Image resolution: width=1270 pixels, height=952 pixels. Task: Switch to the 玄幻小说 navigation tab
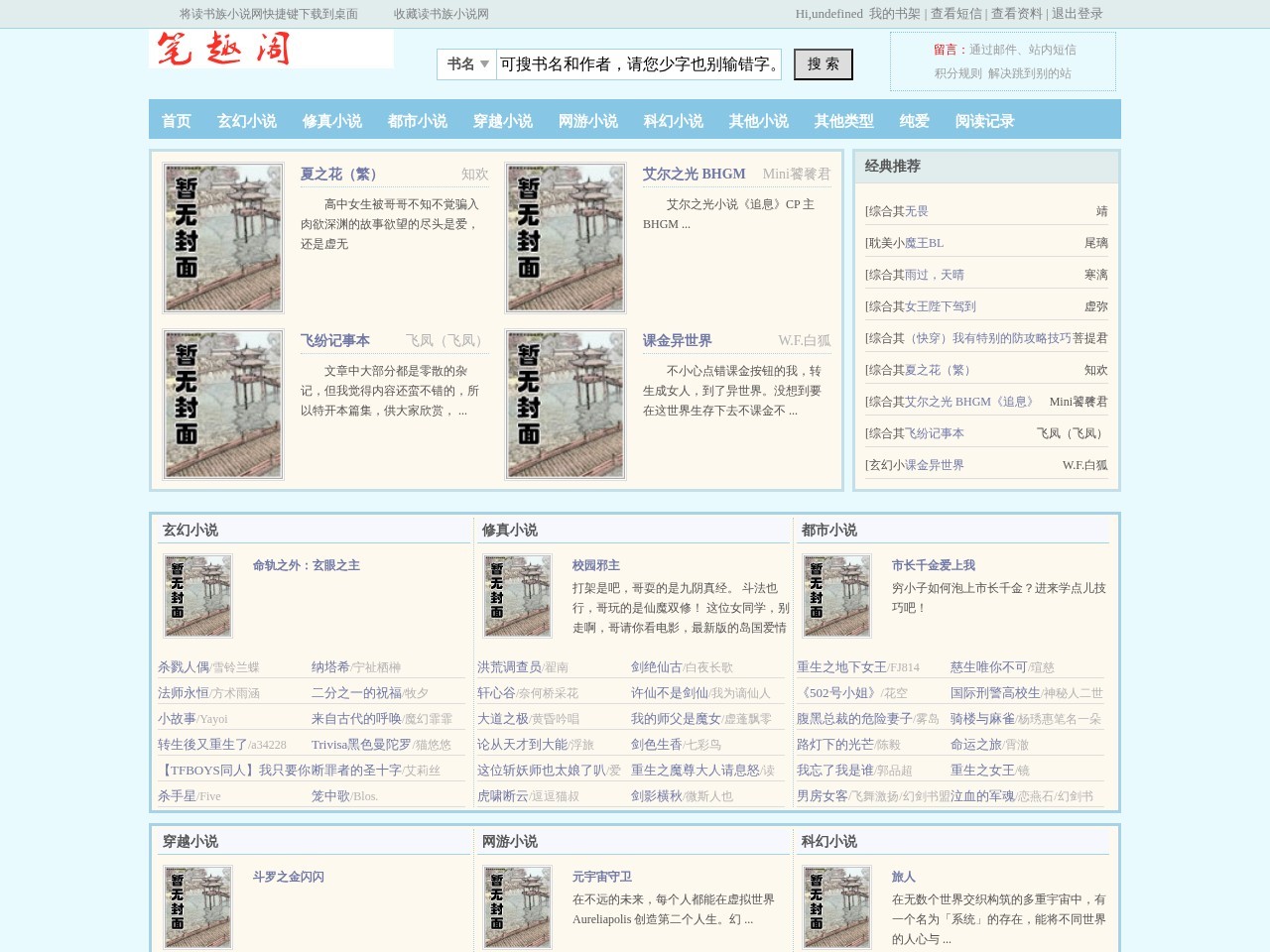coord(245,121)
